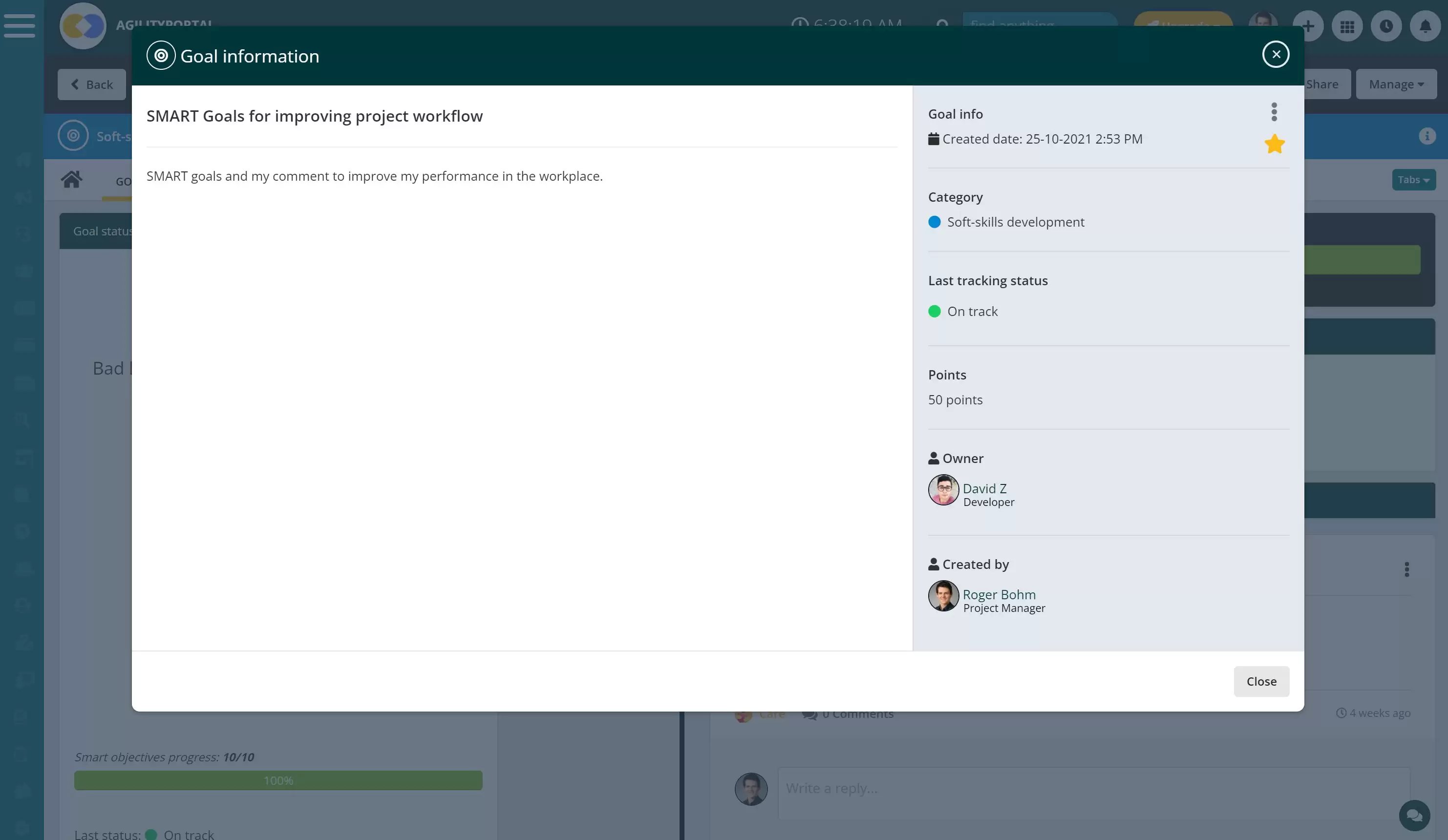The width and height of the screenshot is (1448, 840).
Task: Open the hamburger menu icon
Action: click(20, 25)
